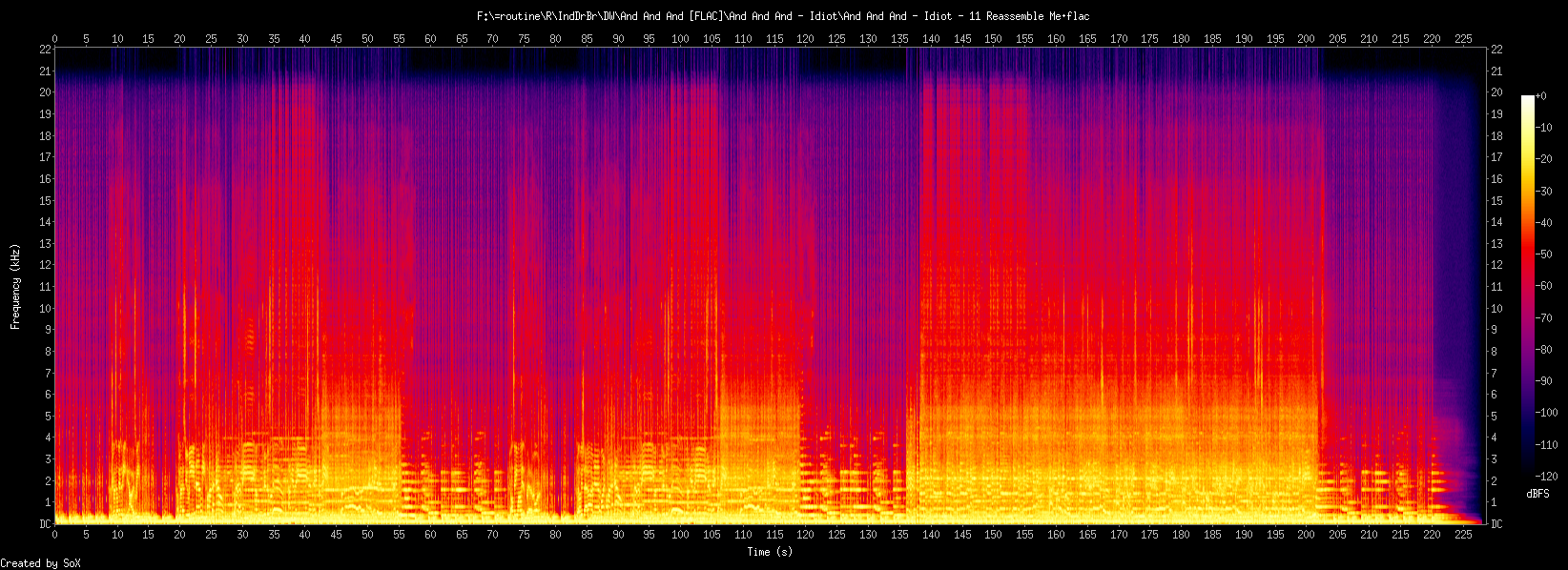
Task: Click "135" tick on the top time axis
Action: (x=899, y=39)
